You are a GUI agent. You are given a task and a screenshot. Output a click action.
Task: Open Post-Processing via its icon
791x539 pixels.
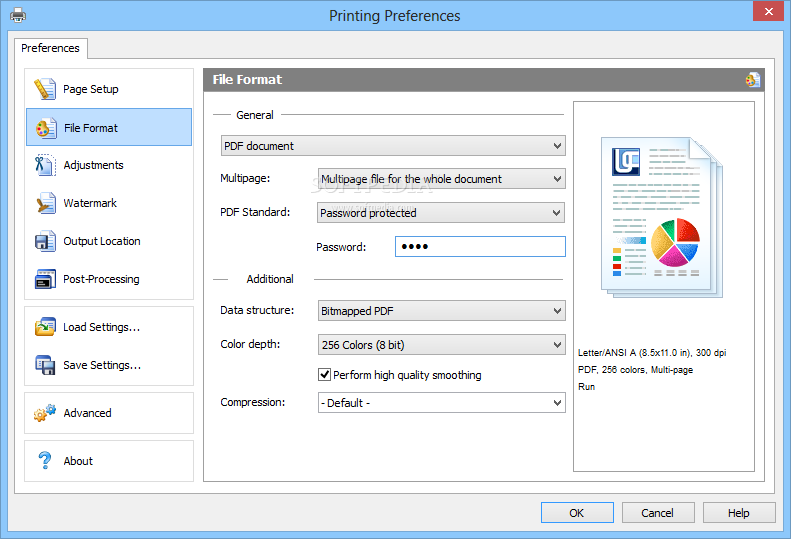click(45, 279)
